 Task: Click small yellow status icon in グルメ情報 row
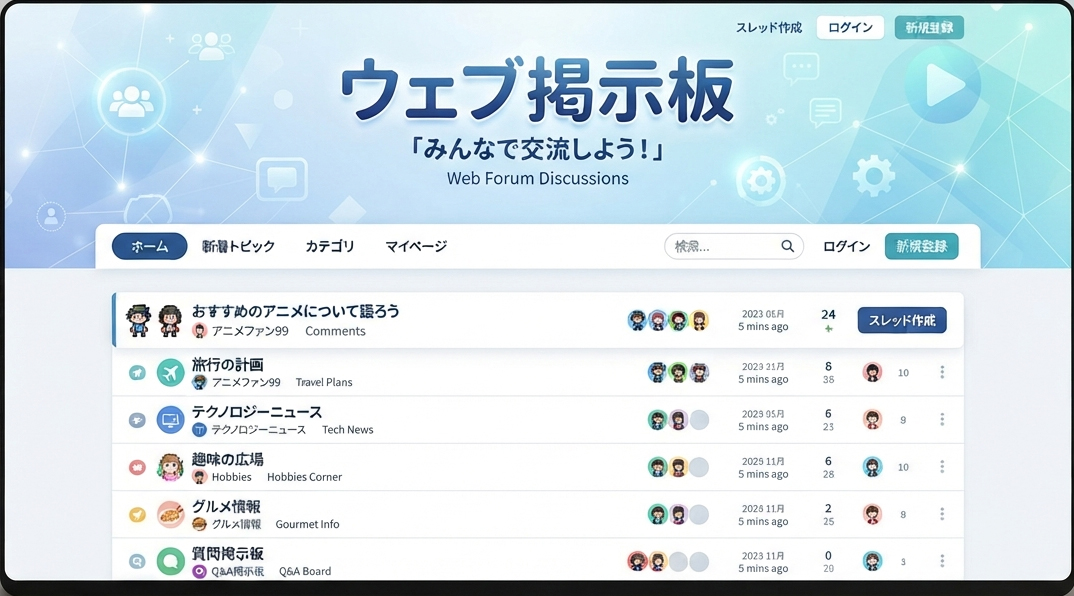[137, 514]
